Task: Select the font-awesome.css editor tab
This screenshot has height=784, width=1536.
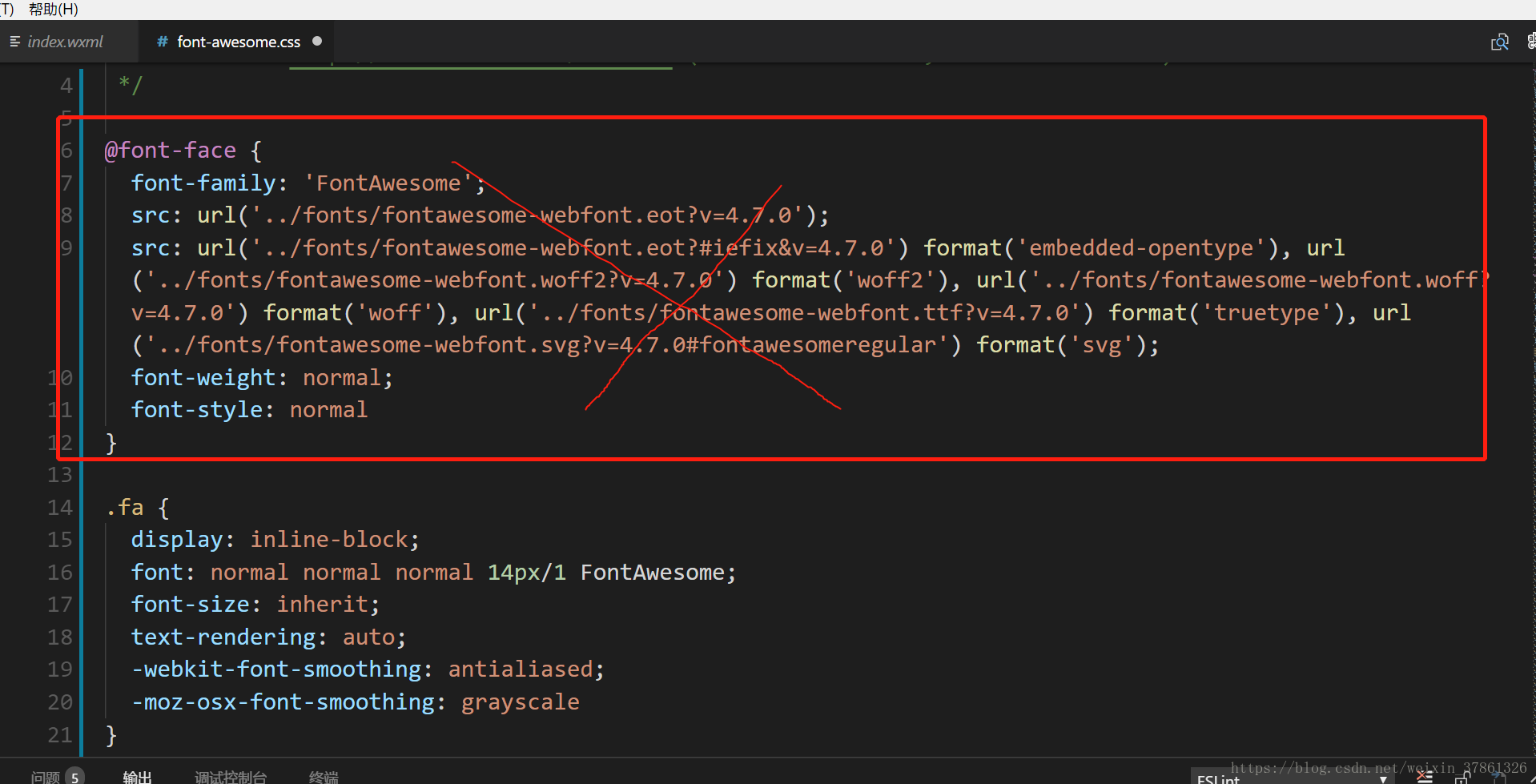Action: coord(239,42)
